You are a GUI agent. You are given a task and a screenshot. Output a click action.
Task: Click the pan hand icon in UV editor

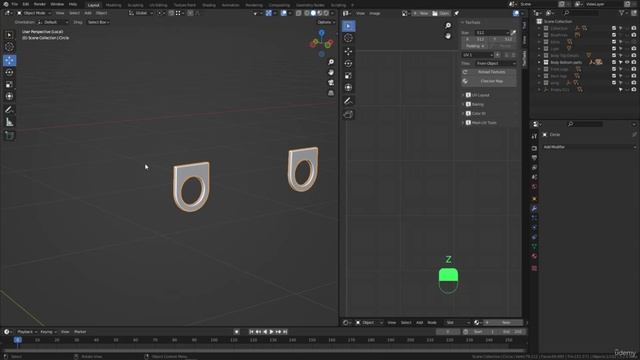pyautogui.click(x=448, y=36)
